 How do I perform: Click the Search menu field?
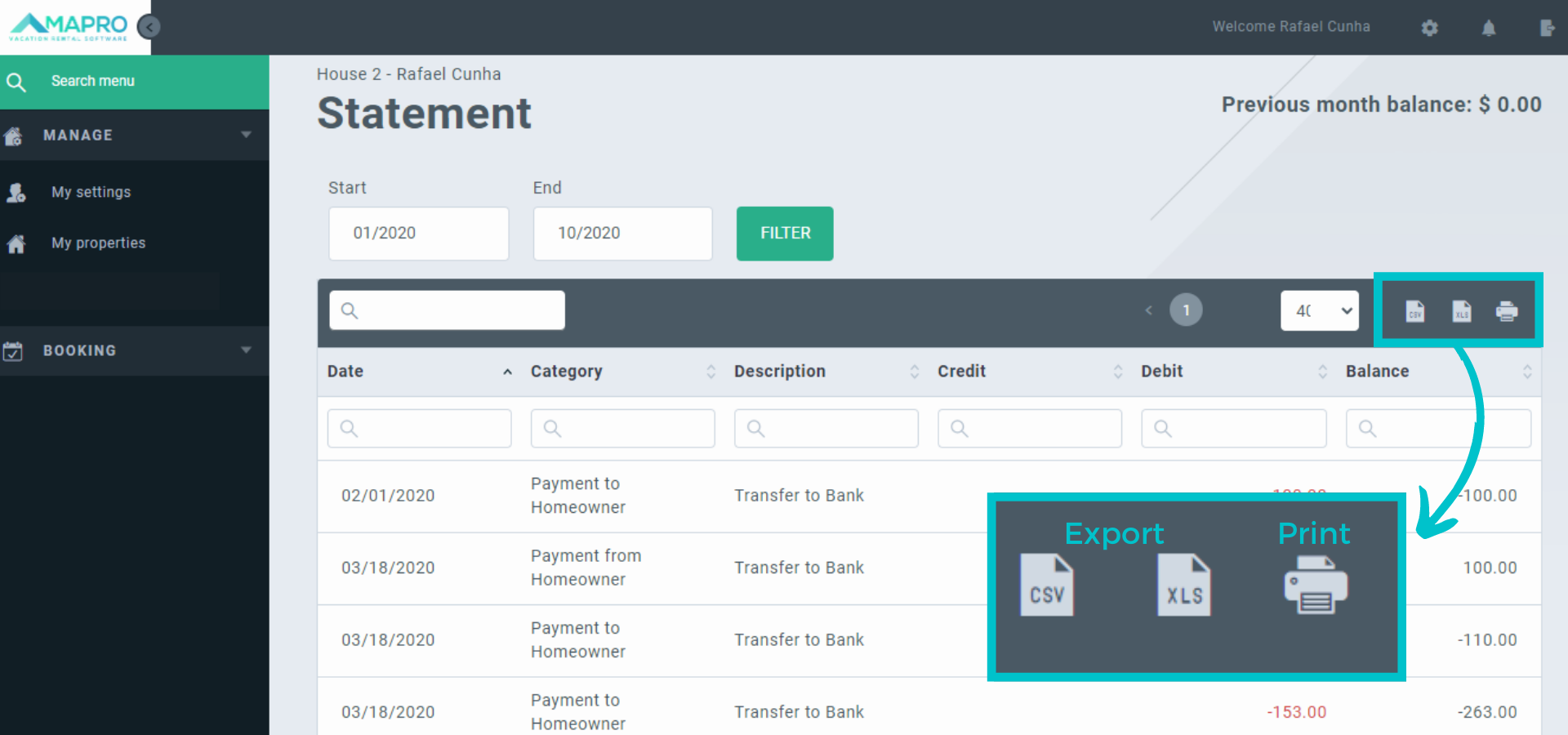pyautogui.click(x=135, y=82)
